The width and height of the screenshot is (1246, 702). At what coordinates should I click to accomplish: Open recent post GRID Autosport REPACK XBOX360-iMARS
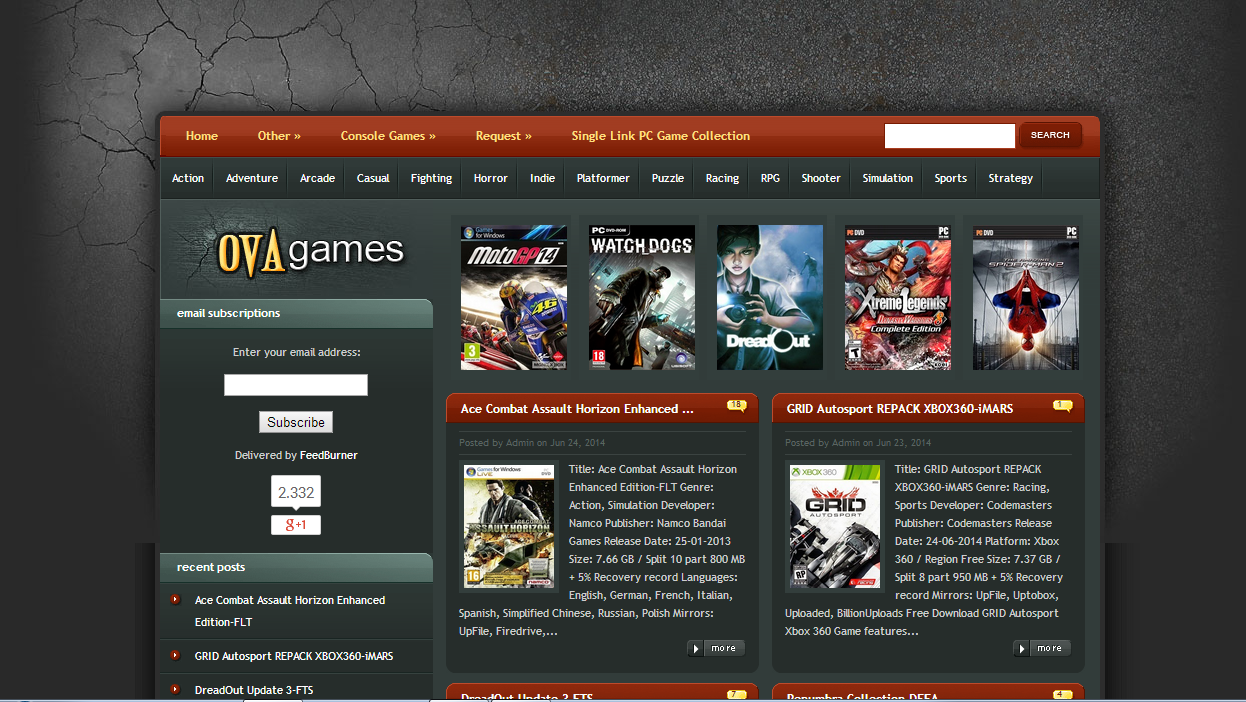(294, 656)
